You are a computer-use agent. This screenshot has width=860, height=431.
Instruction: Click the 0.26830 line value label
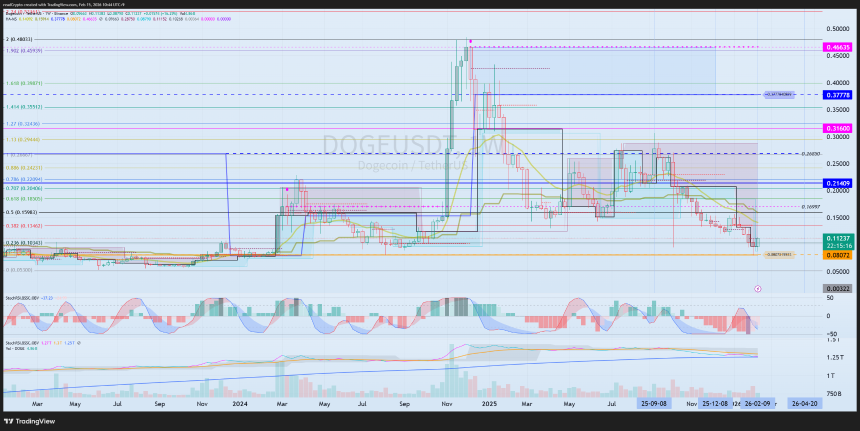pyautogui.click(x=809, y=154)
